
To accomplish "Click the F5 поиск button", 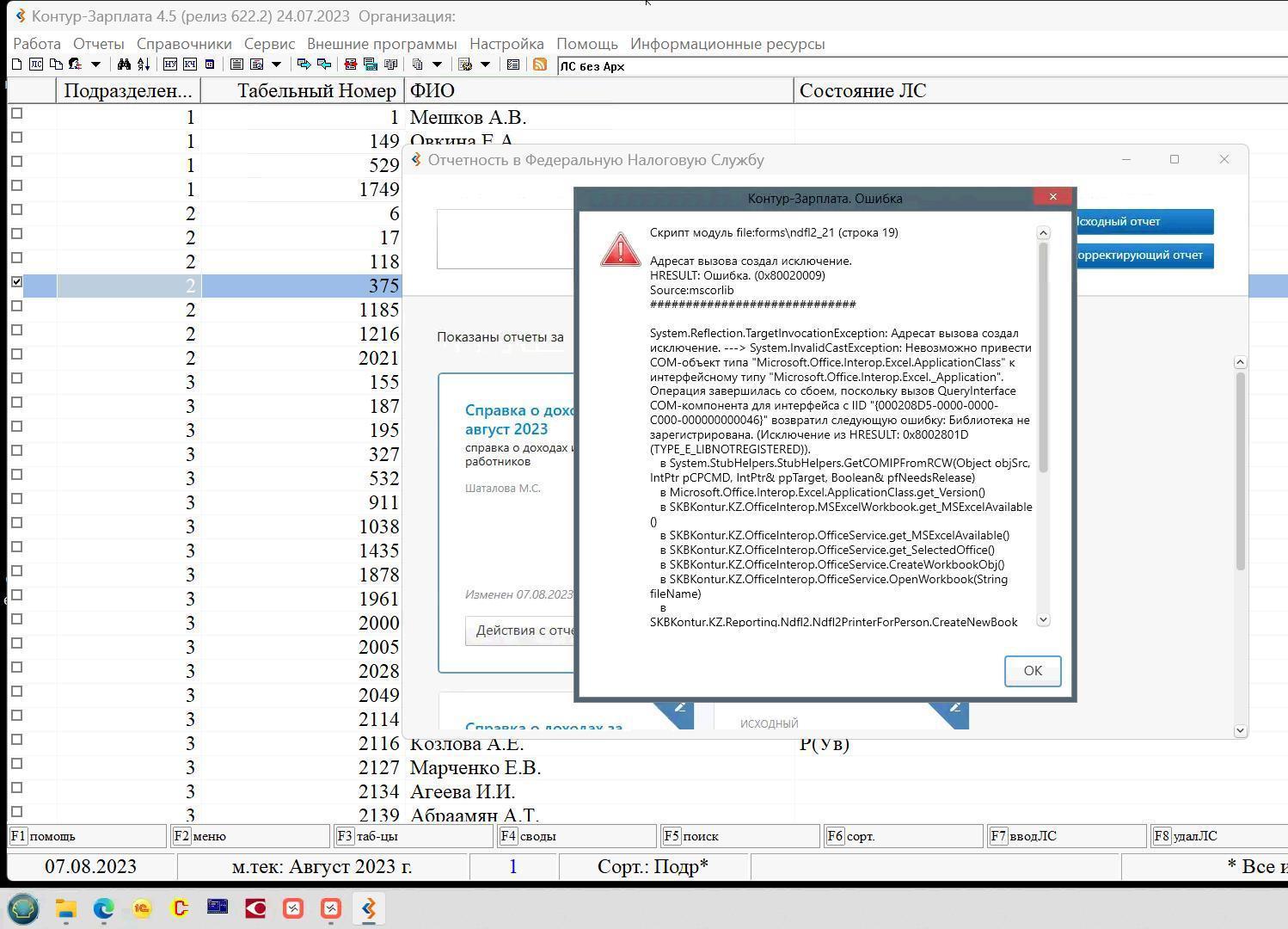I will pos(740,836).
